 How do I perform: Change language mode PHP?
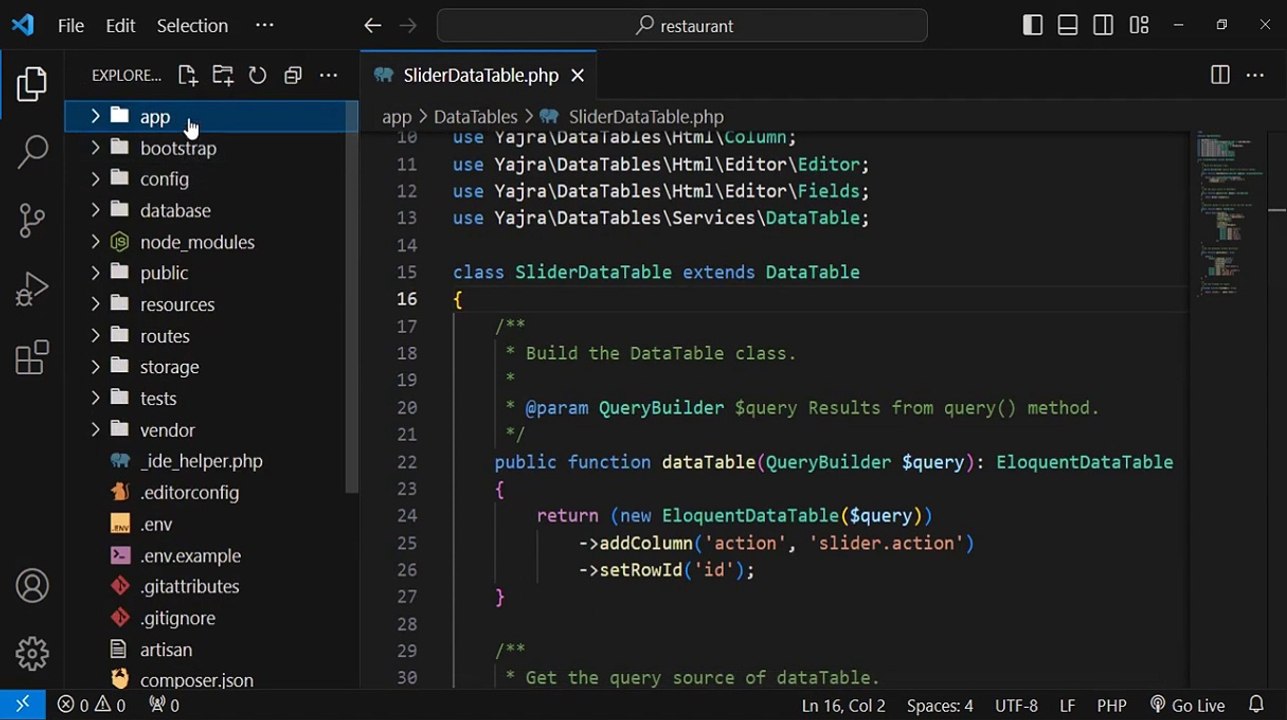[x=1112, y=705]
